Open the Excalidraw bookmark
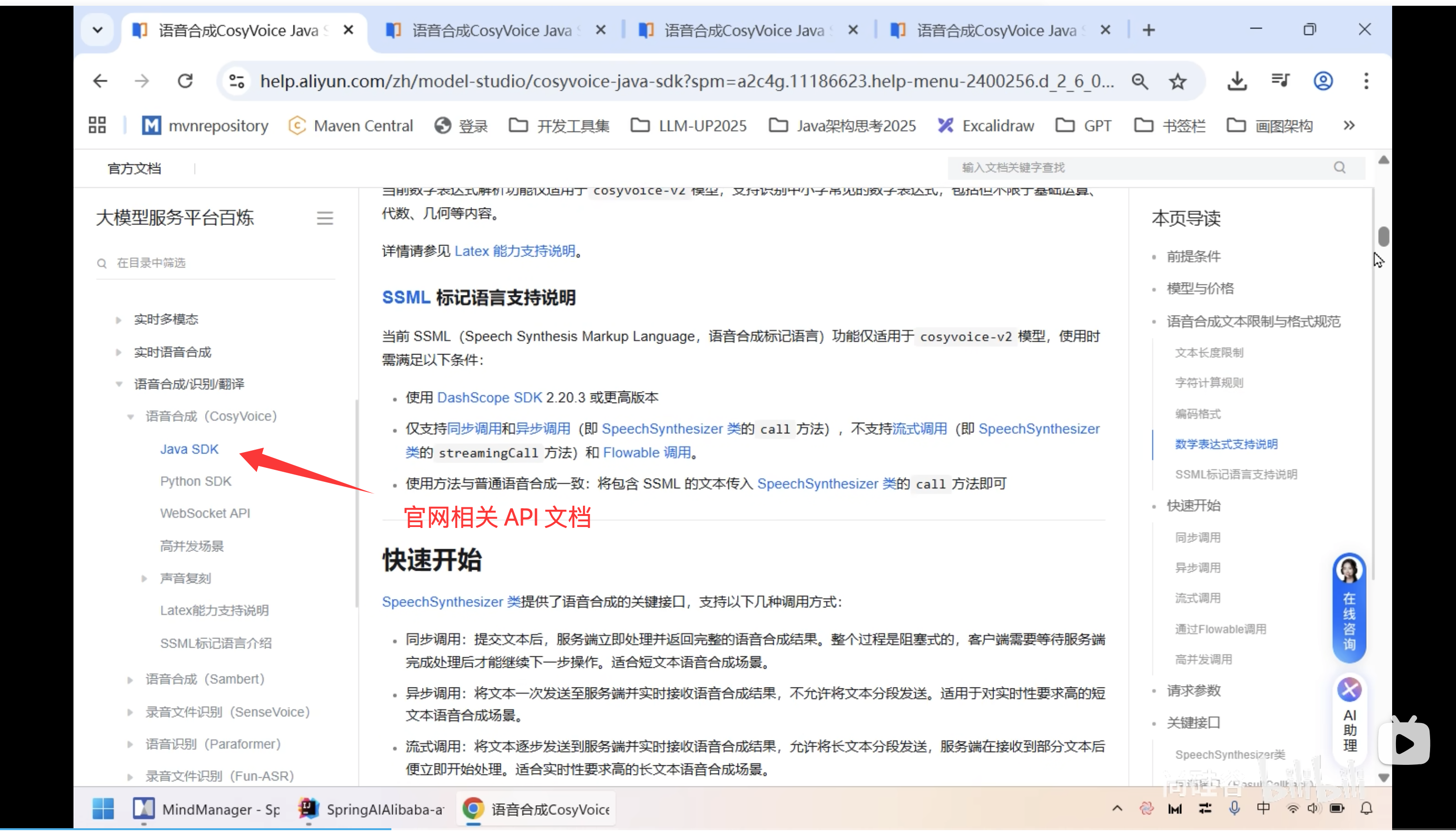The width and height of the screenshot is (1456, 834). click(986, 125)
